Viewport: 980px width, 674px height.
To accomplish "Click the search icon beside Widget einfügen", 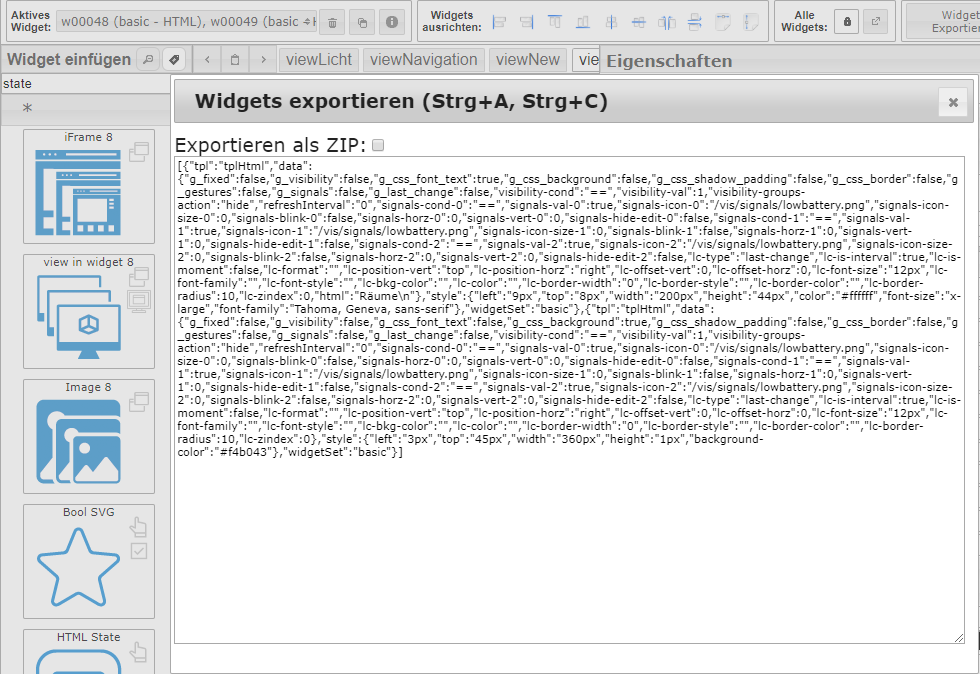I will coord(147,60).
